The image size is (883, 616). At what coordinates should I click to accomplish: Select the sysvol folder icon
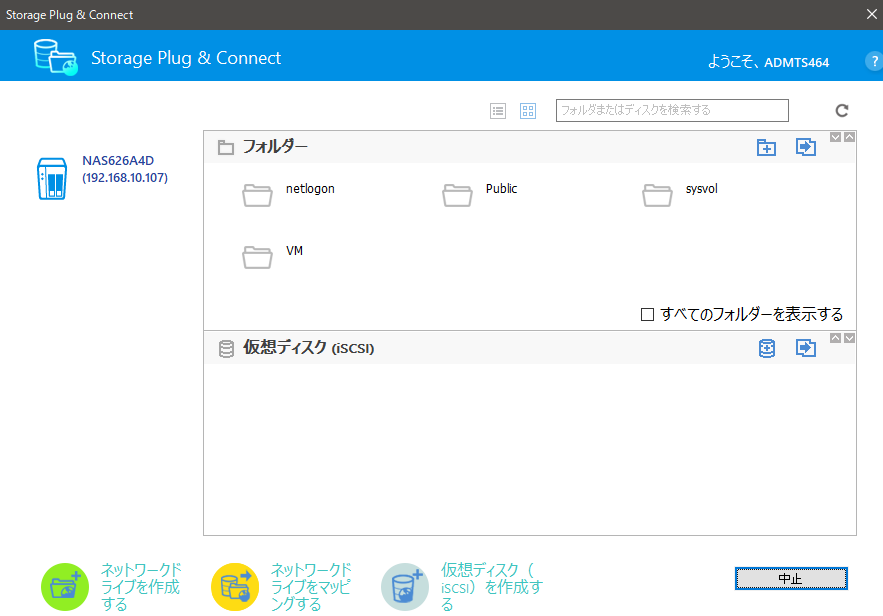point(657,195)
